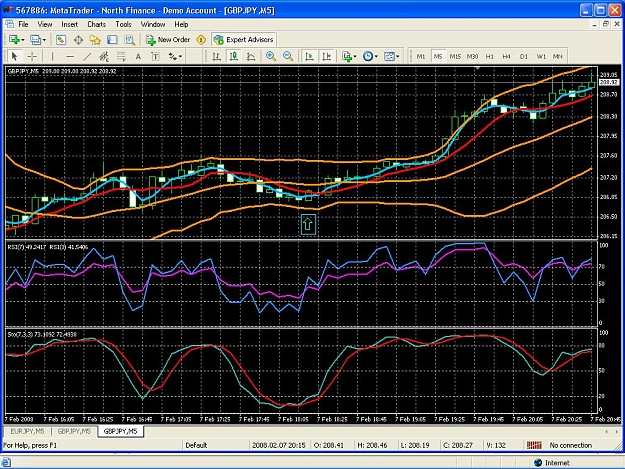Select the D1 timeframe
Viewport: 625px width, 469px height.
point(524,57)
